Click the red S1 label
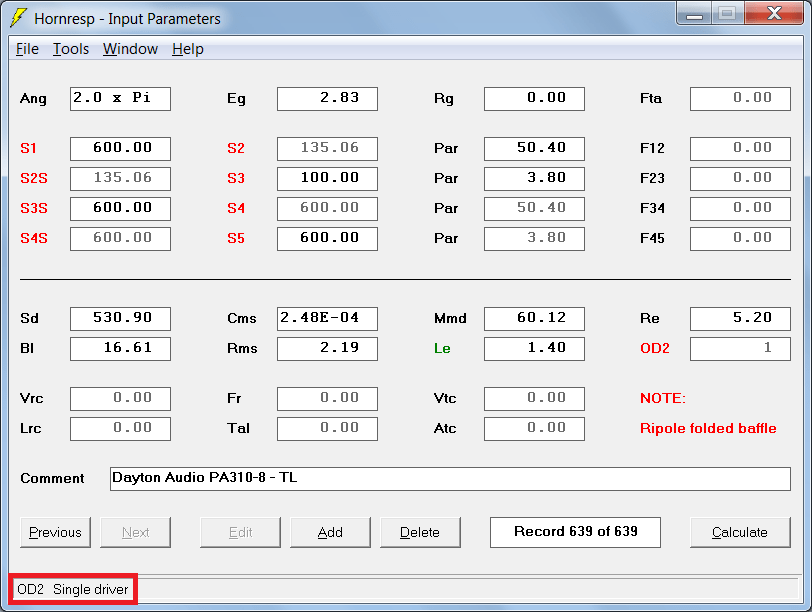The width and height of the screenshot is (812, 612). coord(28,149)
